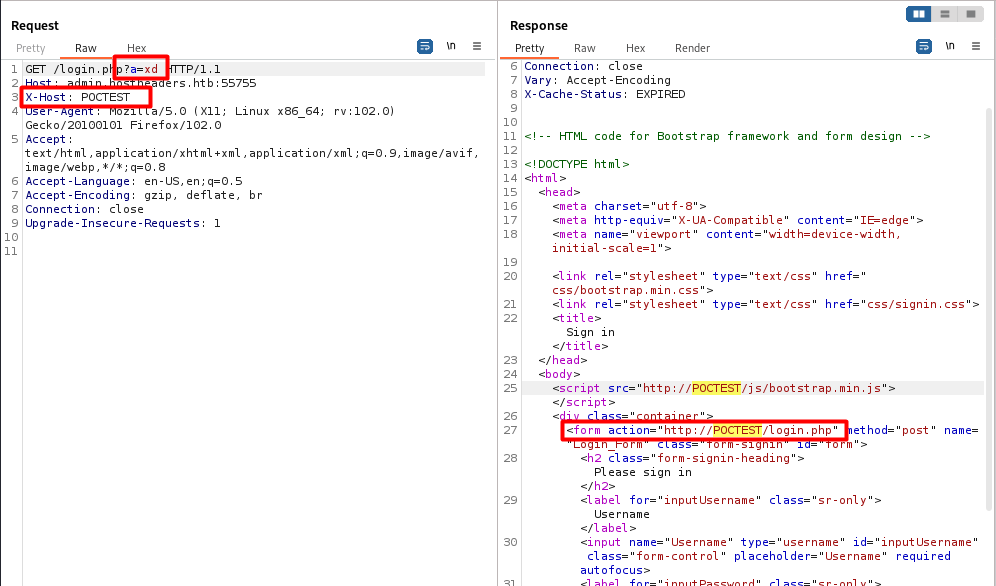
Task: Switch Request view to Hex tab
Action: tap(137, 48)
